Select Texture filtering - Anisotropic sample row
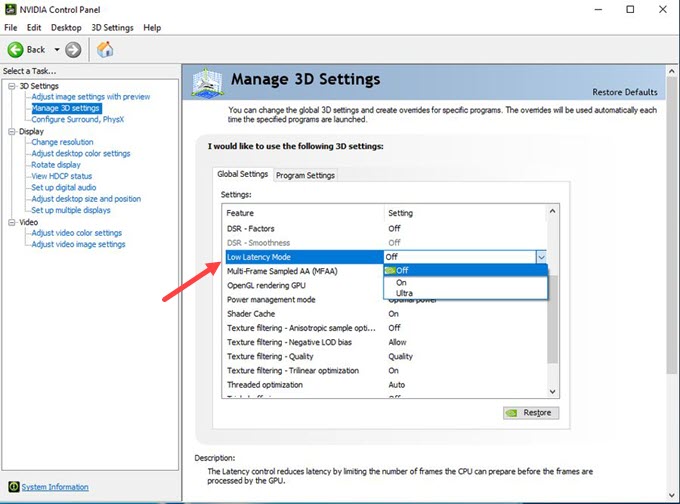The width and height of the screenshot is (680, 504). [386, 328]
